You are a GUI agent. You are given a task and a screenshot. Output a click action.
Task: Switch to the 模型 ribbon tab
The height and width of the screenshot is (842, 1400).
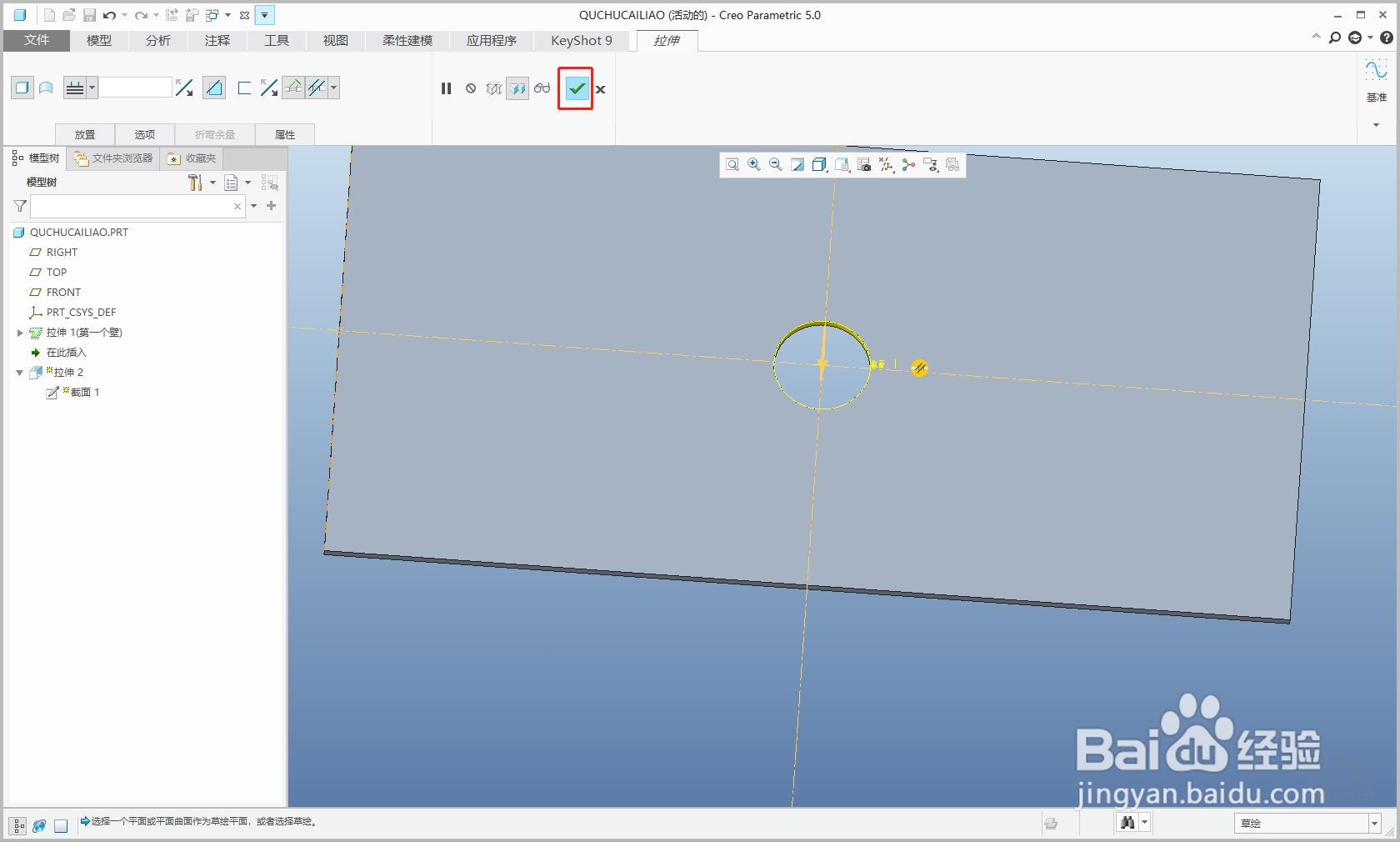click(x=99, y=40)
